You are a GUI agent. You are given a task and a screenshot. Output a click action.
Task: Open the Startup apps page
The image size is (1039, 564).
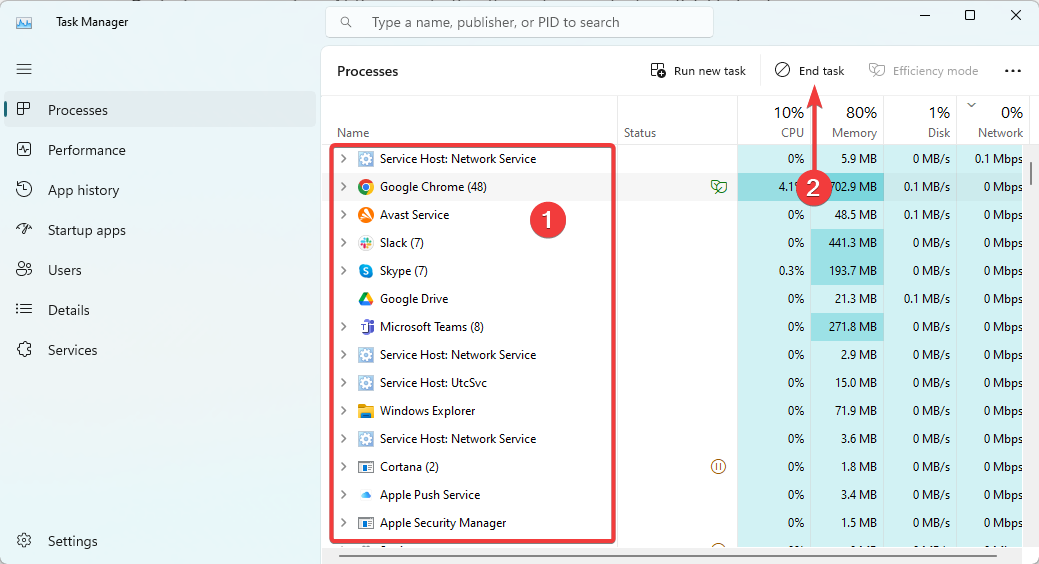point(160,230)
